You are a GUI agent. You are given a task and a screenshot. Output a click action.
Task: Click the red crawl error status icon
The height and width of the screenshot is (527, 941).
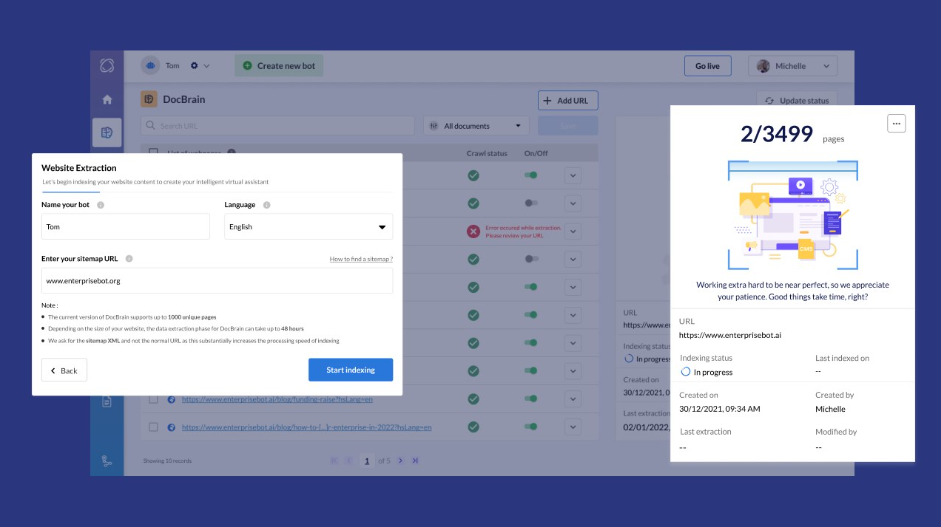tap(474, 231)
